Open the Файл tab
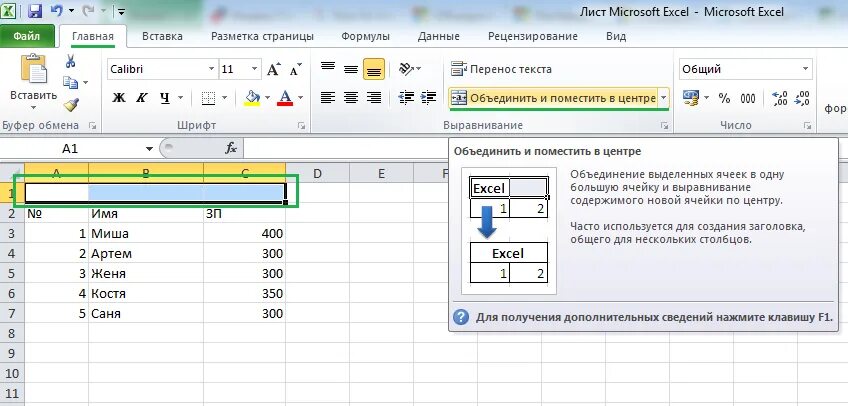The image size is (848, 406). pyautogui.click(x=26, y=36)
